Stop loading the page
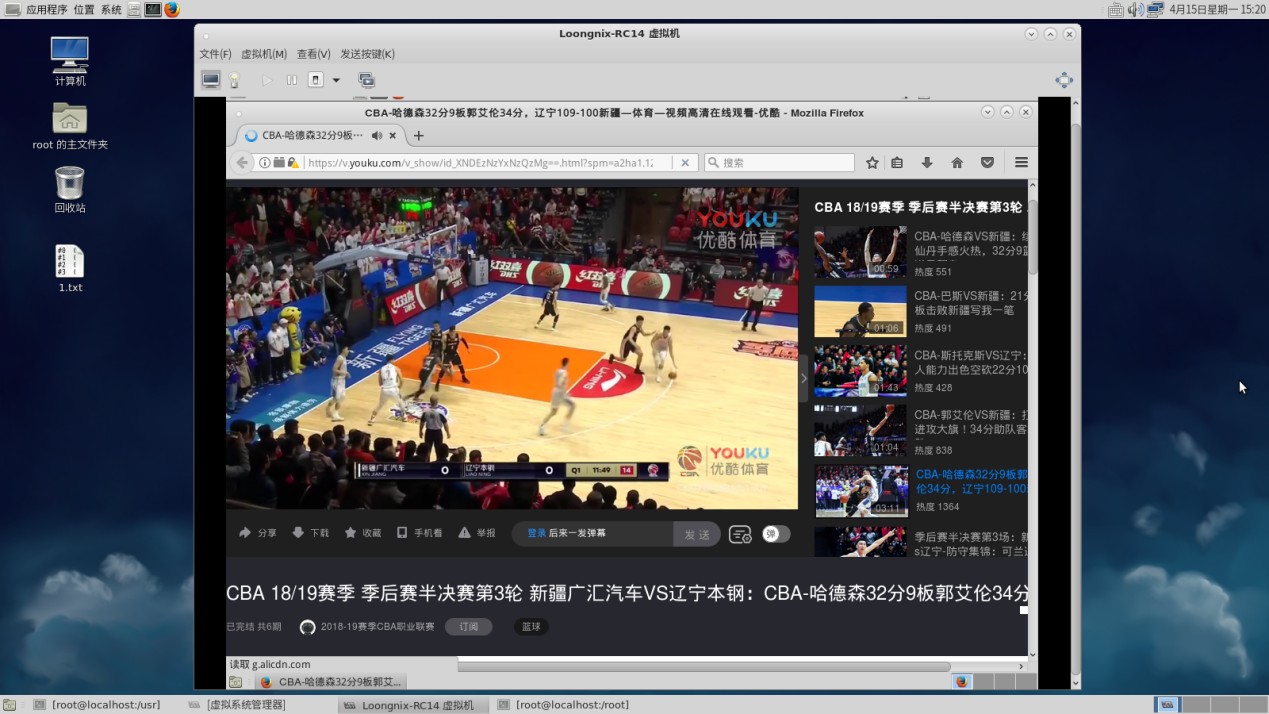Viewport: 1269px width, 714px height. (685, 162)
